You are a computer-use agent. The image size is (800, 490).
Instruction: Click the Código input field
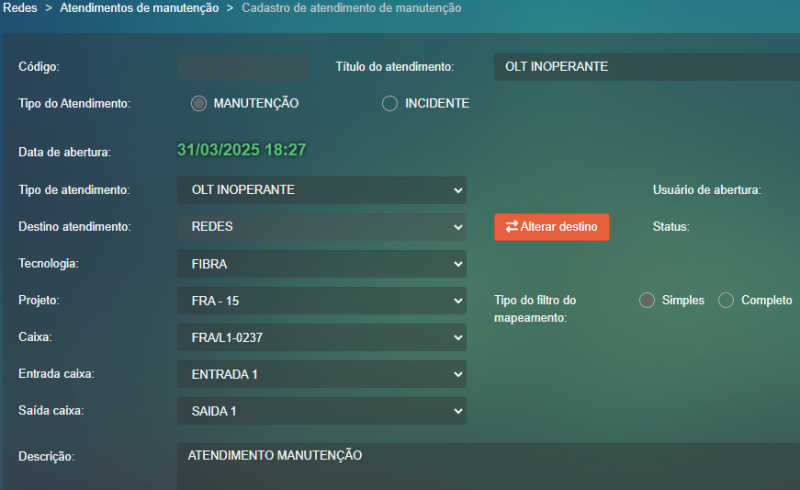point(242,67)
